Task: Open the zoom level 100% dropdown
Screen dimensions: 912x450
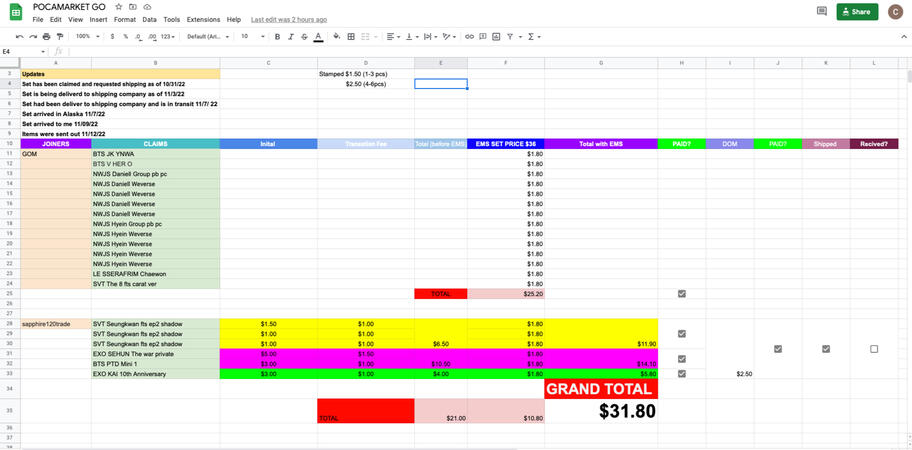Action: pos(86,36)
